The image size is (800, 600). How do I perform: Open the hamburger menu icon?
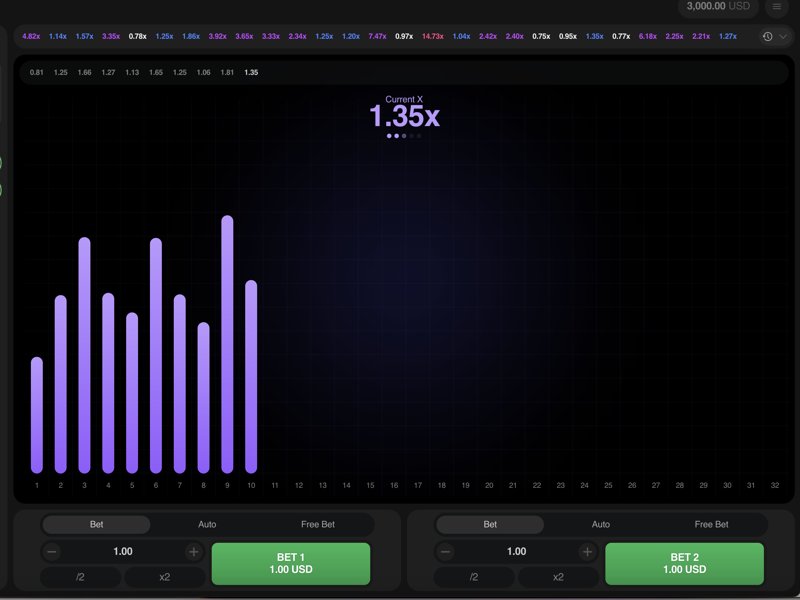coord(777,7)
